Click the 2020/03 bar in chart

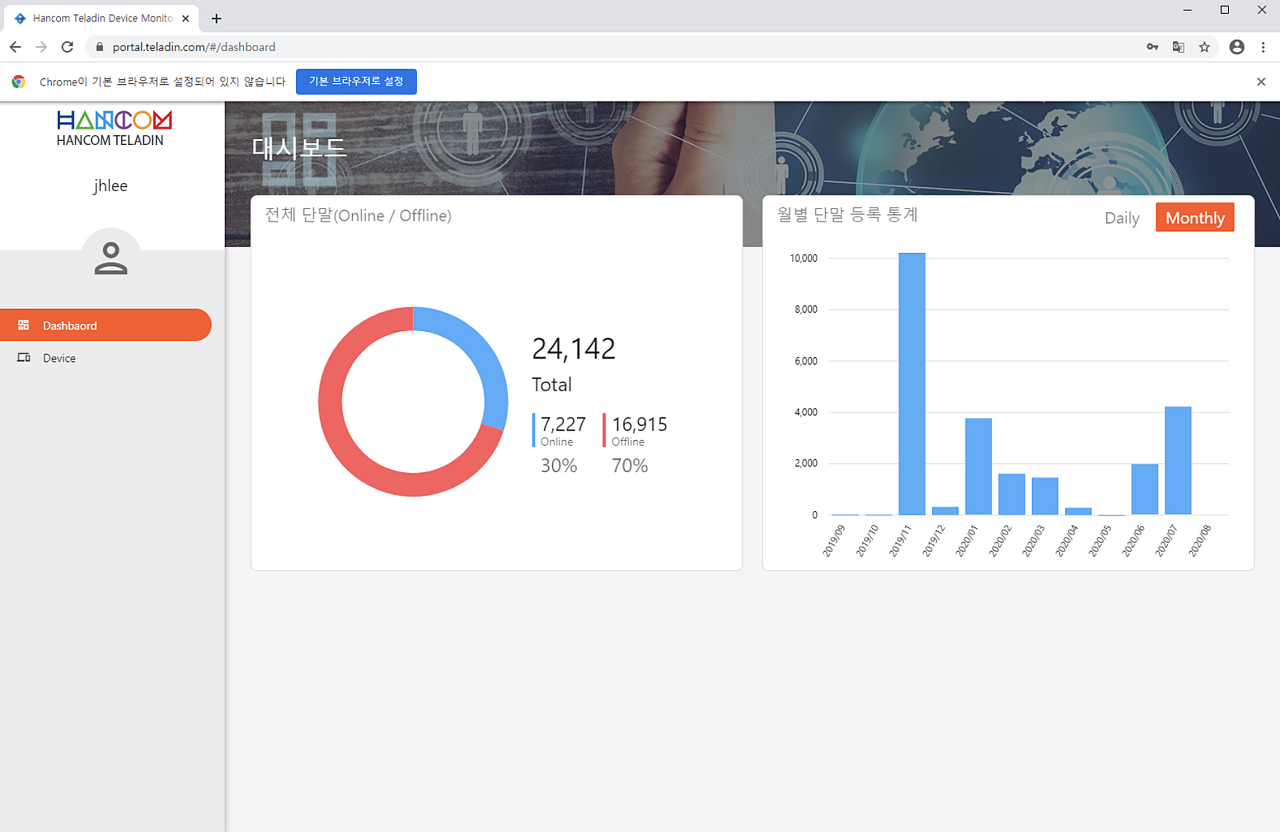(1045, 496)
